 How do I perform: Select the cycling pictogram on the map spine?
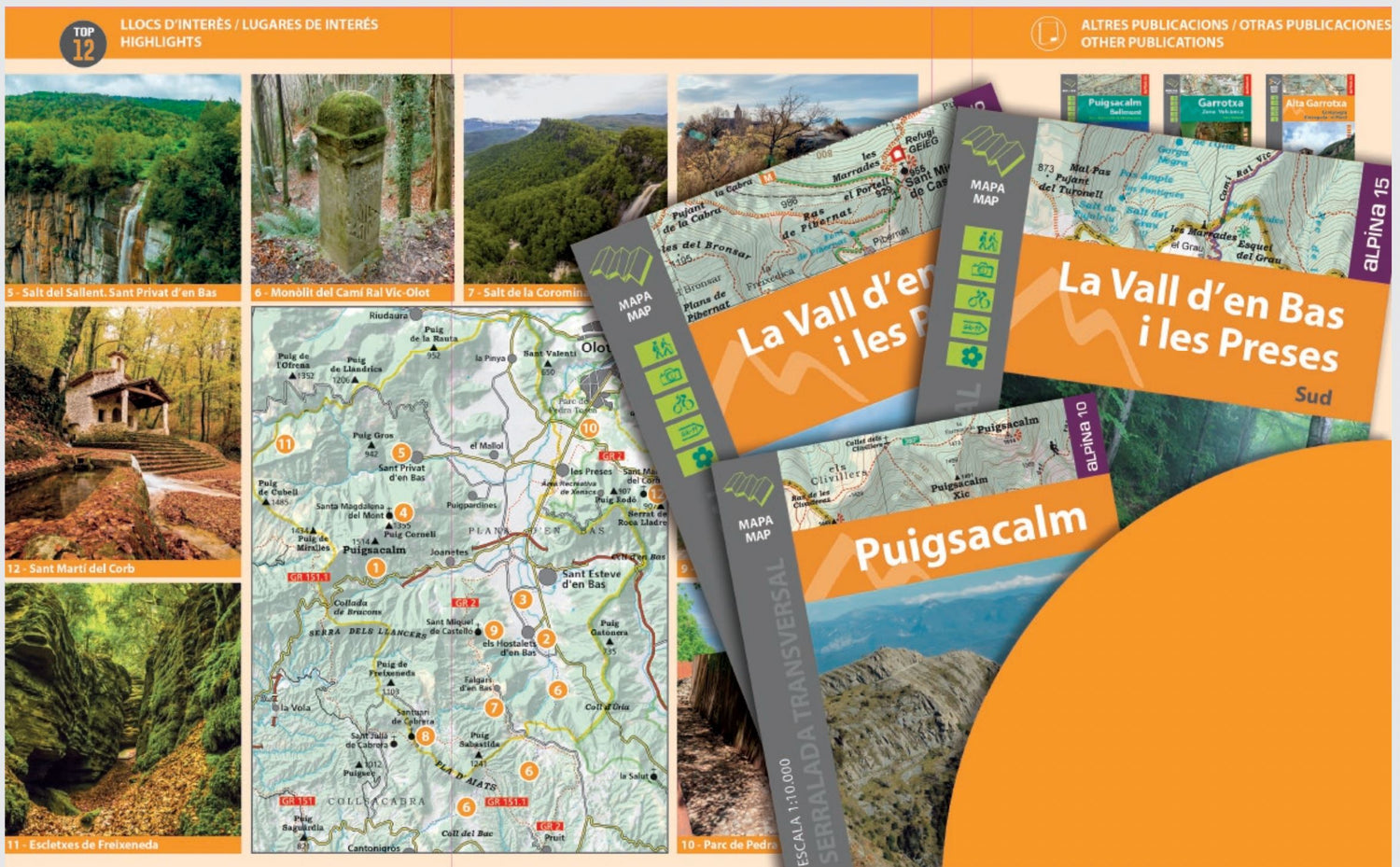tap(682, 403)
